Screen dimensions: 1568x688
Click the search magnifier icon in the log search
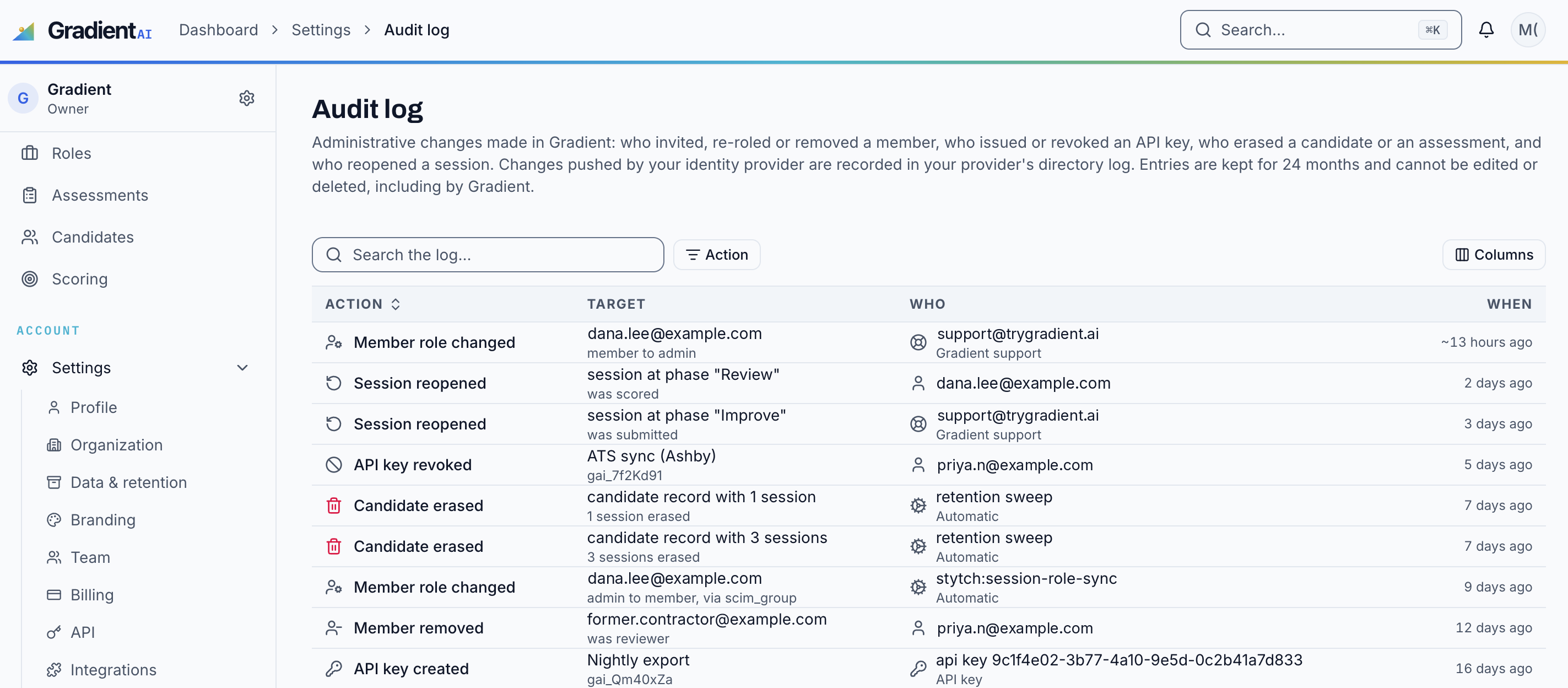(x=333, y=255)
